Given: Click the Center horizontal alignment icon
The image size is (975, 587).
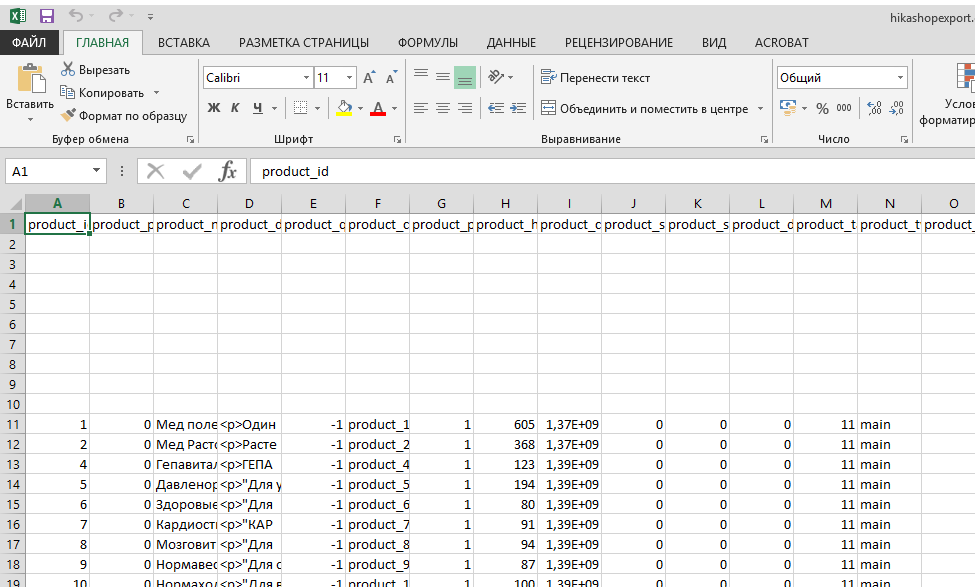Looking at the screenshot, I should click(442, 108).
